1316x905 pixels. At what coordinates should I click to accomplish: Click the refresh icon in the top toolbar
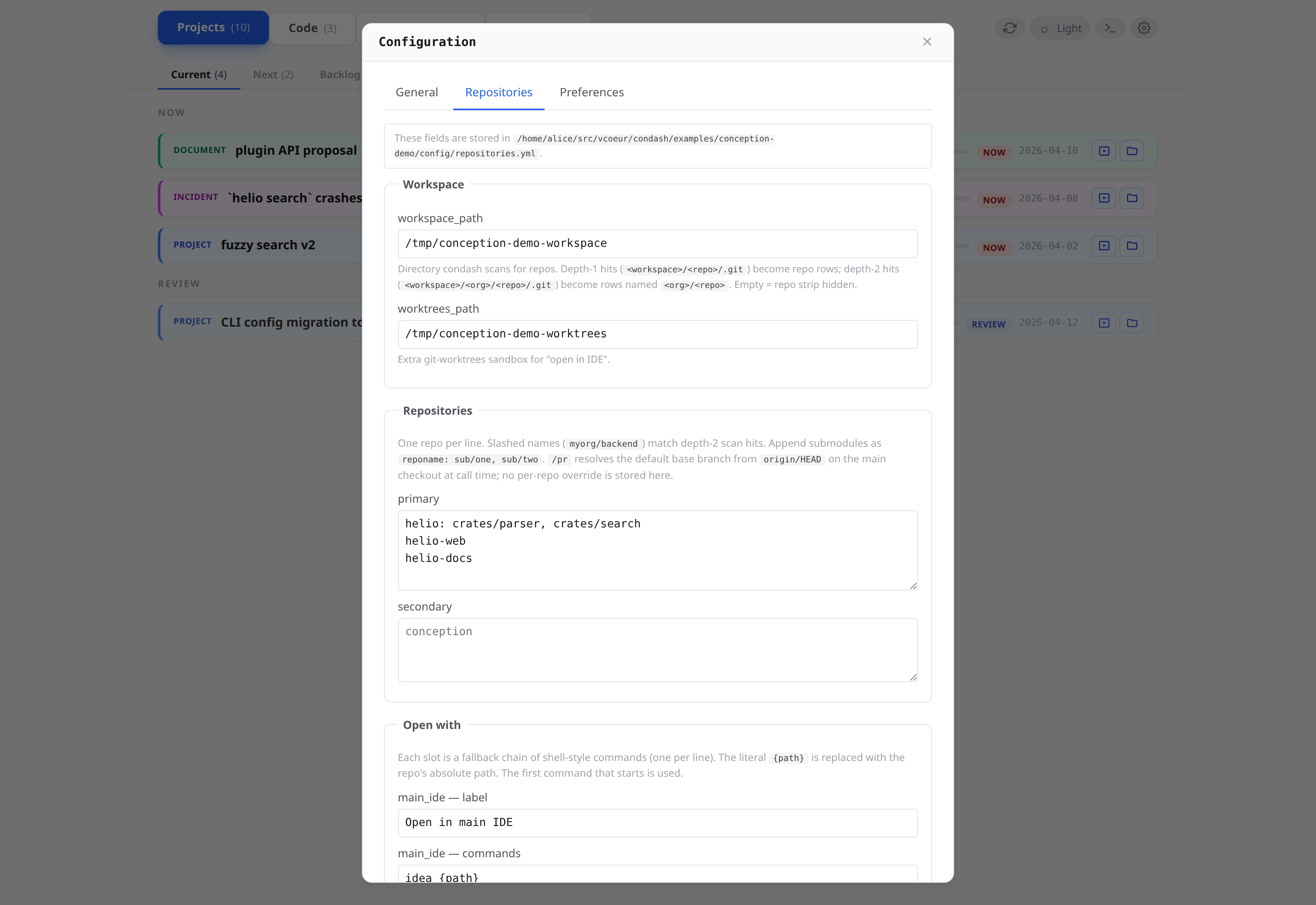(x=1010, y=27)
